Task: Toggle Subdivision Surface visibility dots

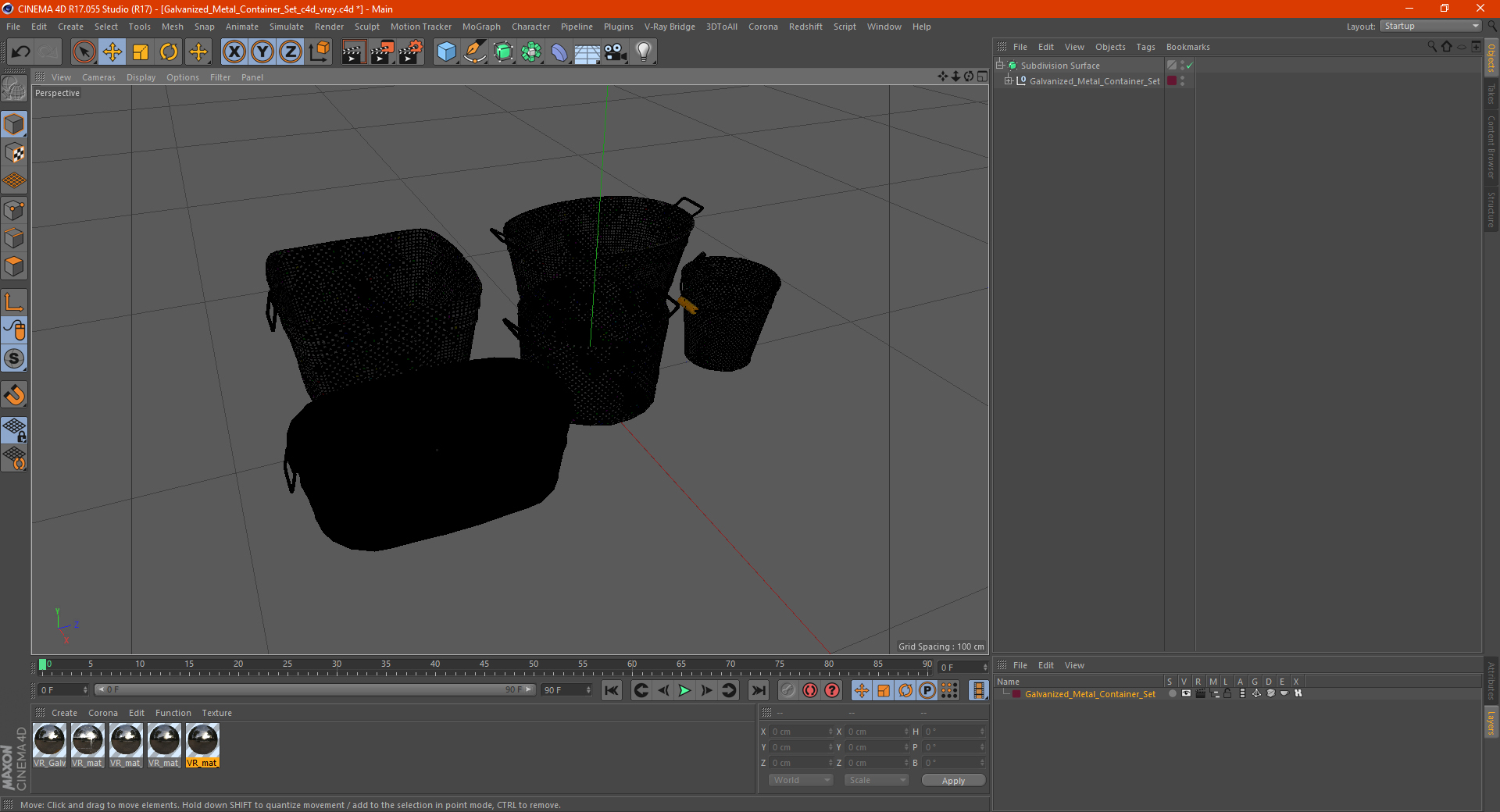Action: coord(1182,66)
